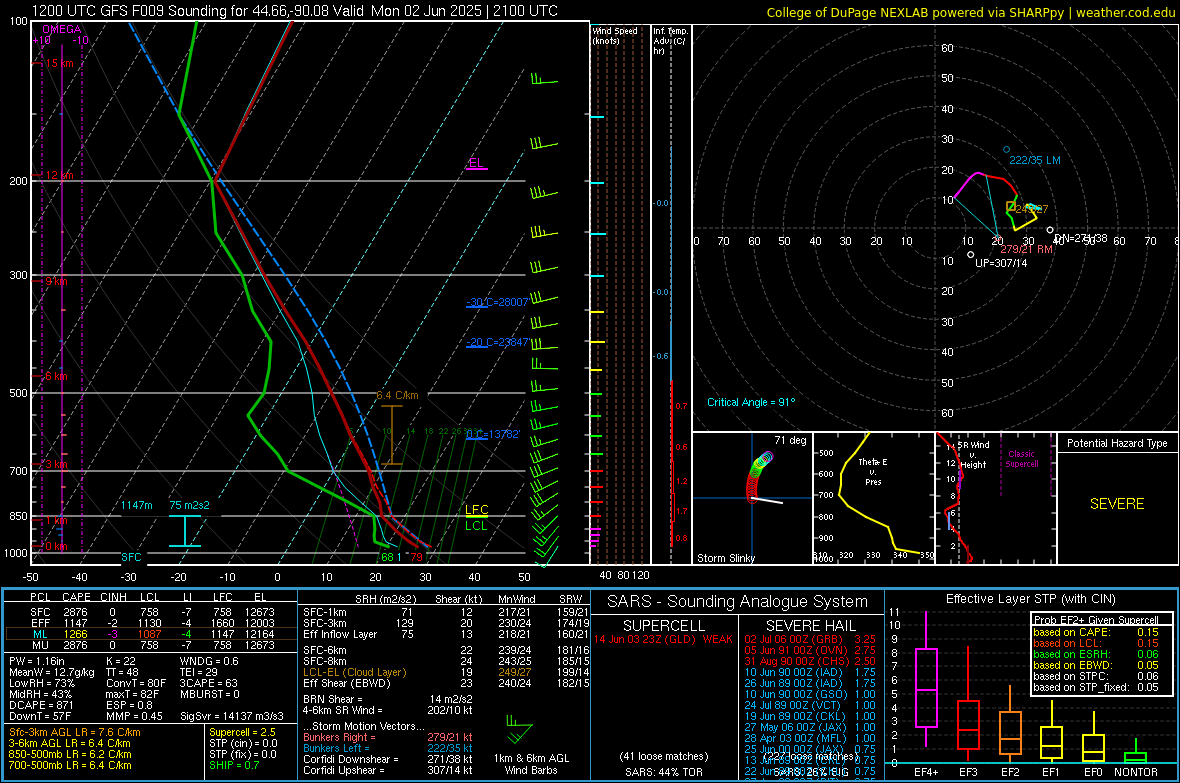1180x783 pixels.
Task: Click the UP=307/14 Corfidi upshear marker
Action: 971,255
